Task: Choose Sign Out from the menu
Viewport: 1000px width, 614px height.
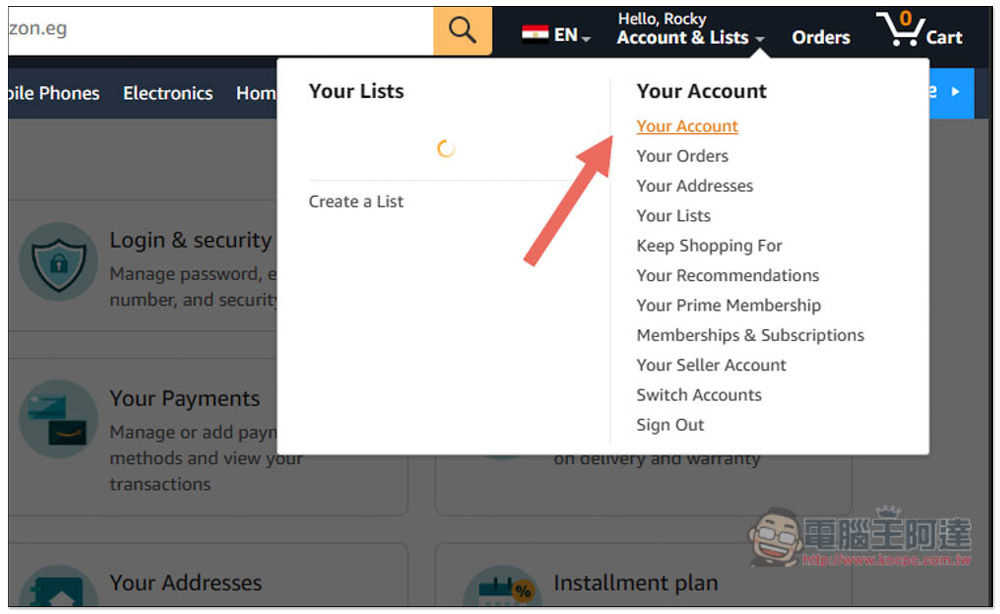Action: coord(670,425)
